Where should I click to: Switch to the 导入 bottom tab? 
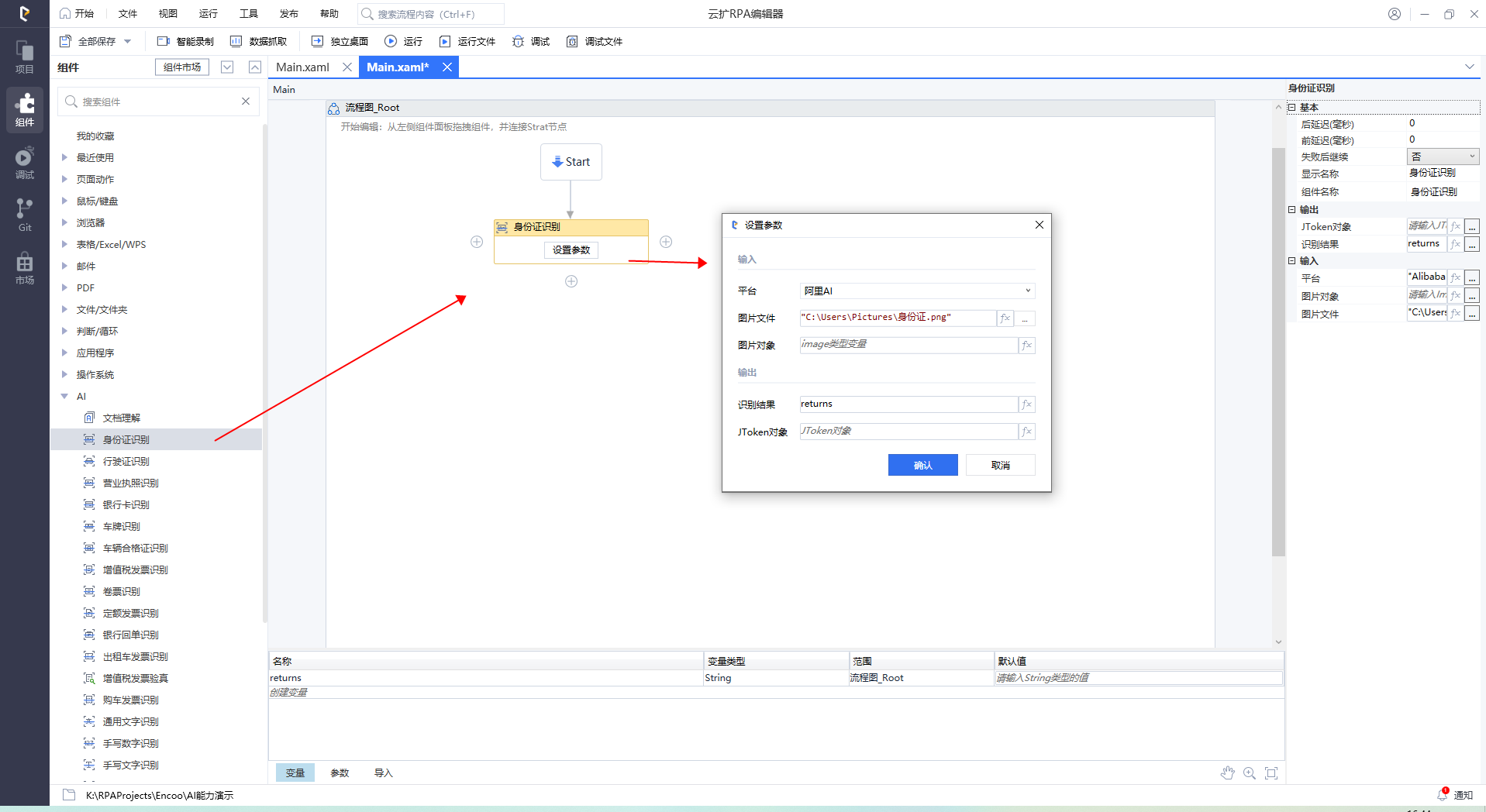[384, 772]
